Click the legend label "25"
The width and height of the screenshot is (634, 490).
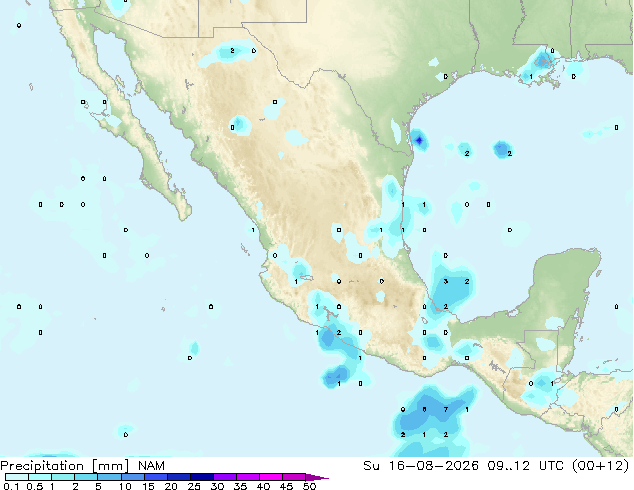[x=194, y=486]
